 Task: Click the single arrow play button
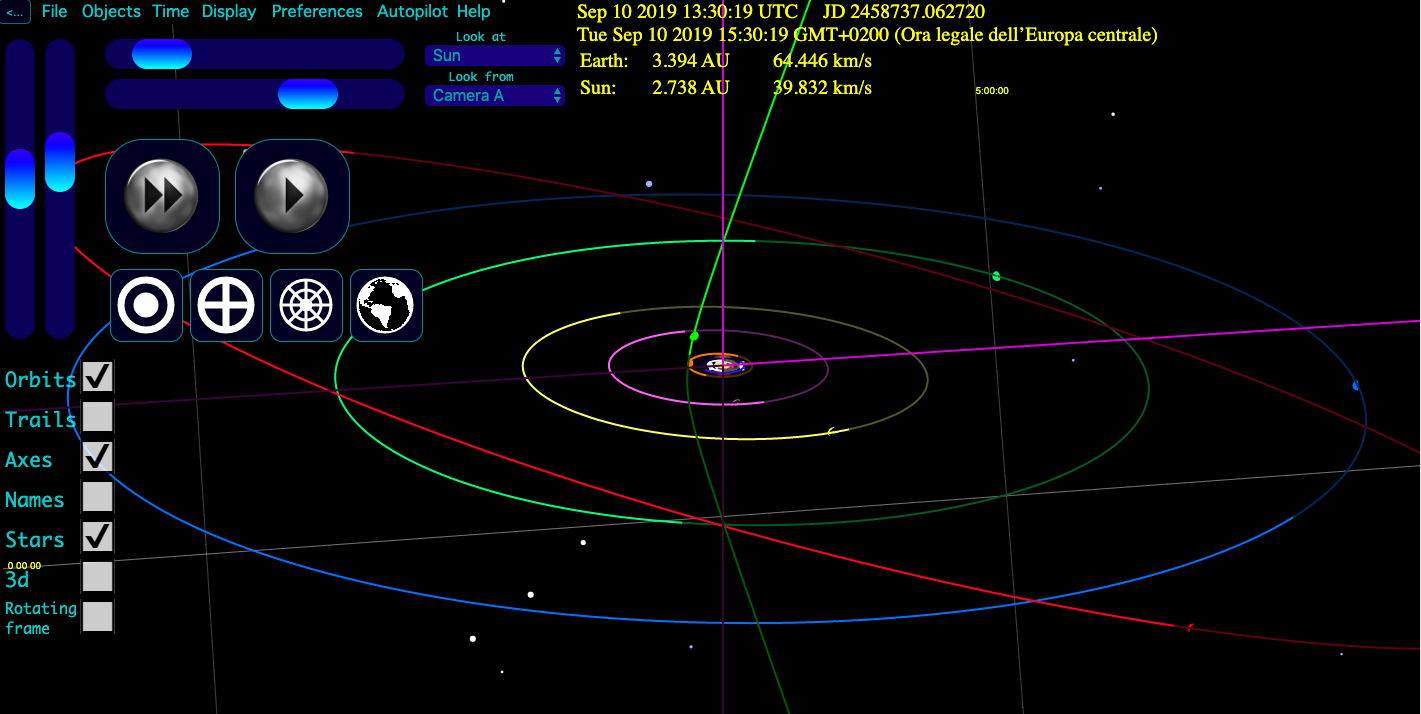pyautogui.click(x=292, y=196)
